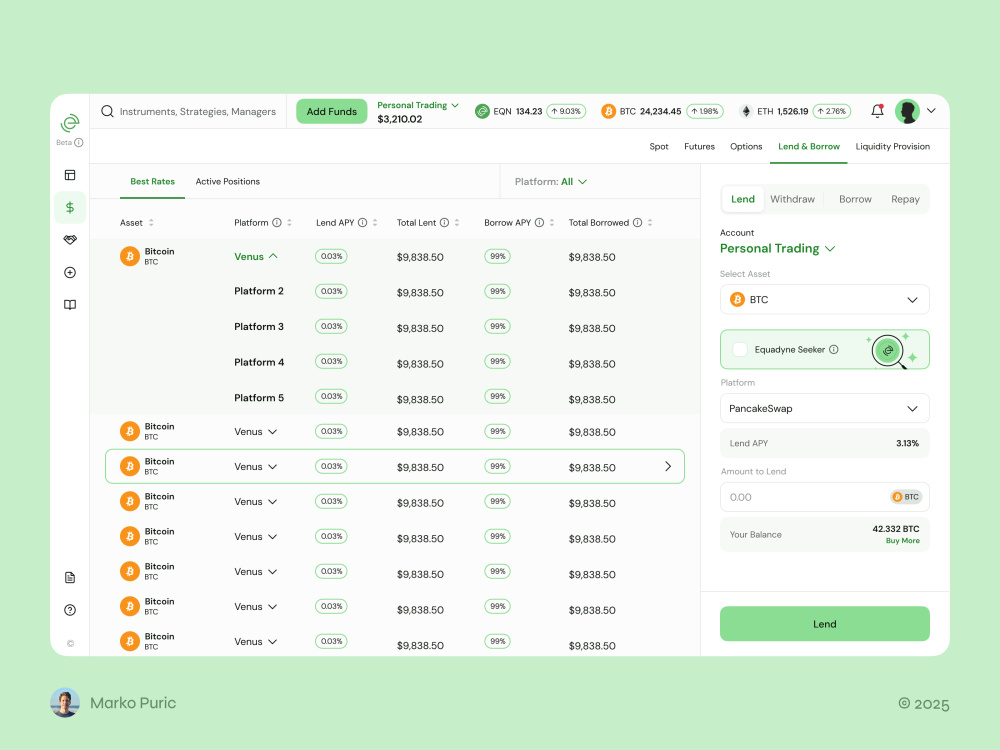1000x750 pixels.
Task: Switch to the Withdraw action tab
Action: (792, 199)
